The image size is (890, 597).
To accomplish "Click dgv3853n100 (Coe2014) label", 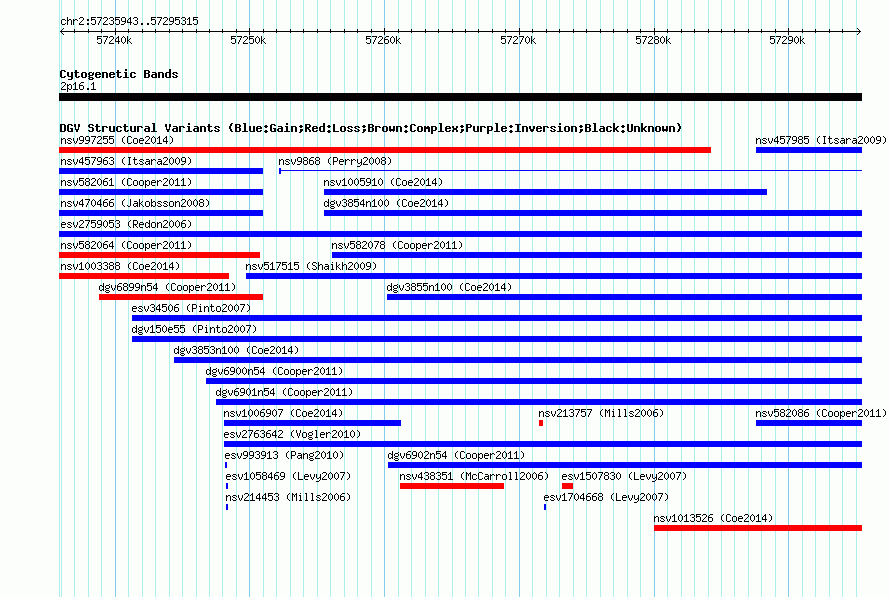I will [x=236, y=350].
